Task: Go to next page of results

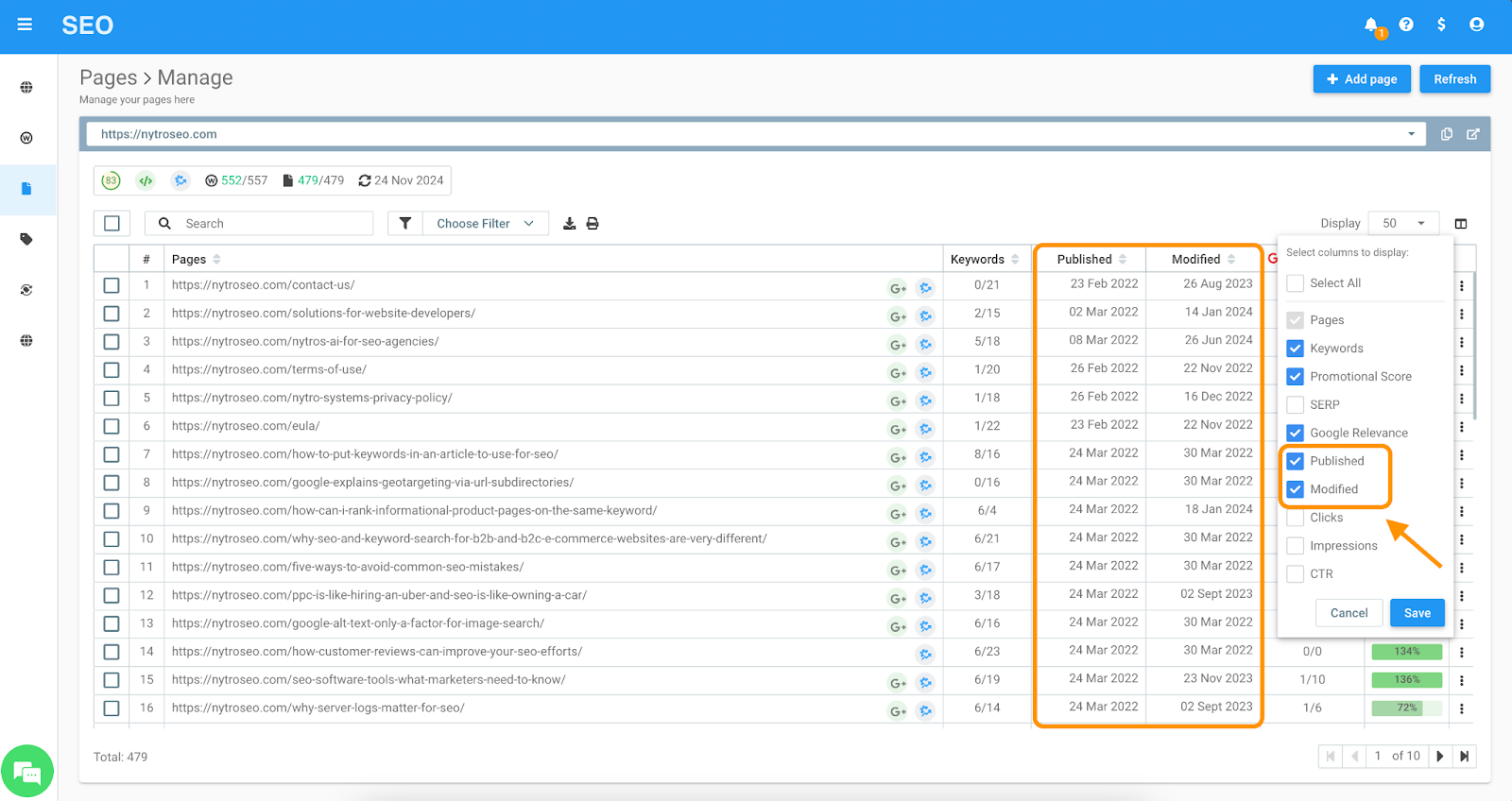Action: click(1439, 756)
